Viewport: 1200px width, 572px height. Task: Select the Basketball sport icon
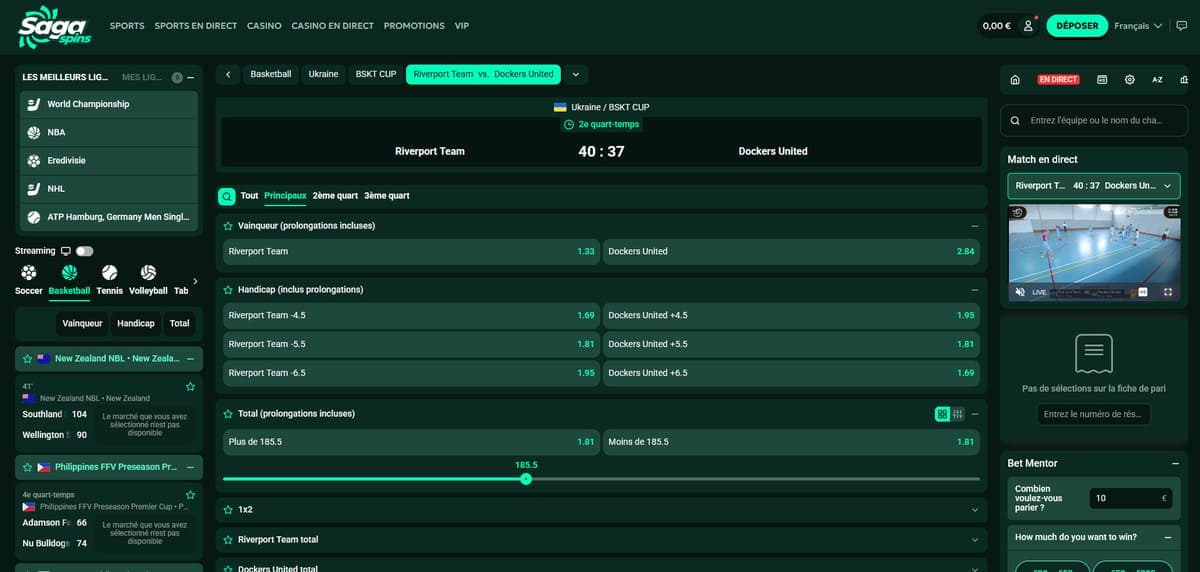click(69, 272)
